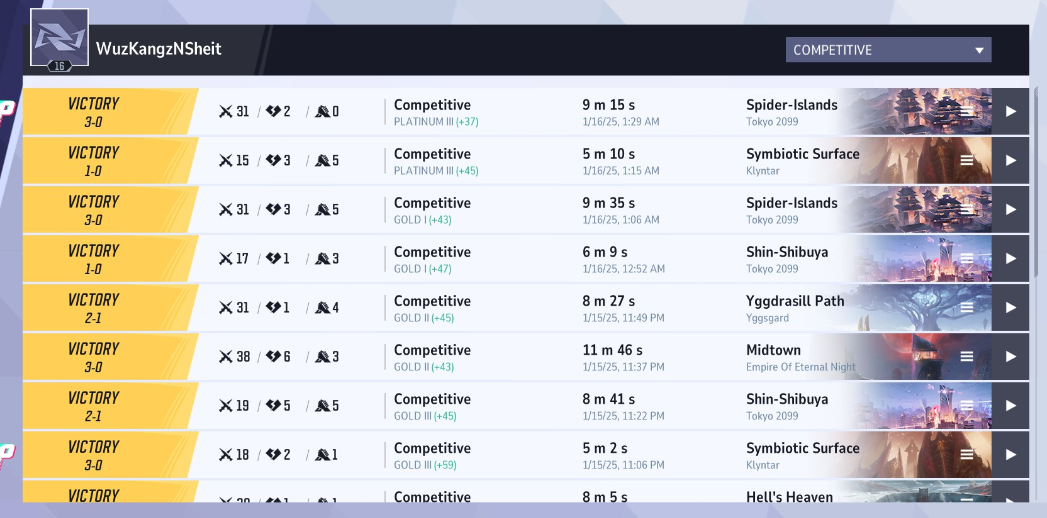
Task: Click details icon on 1:15 AM Symbiotic Surface match
Action: [x=967, y=161]
